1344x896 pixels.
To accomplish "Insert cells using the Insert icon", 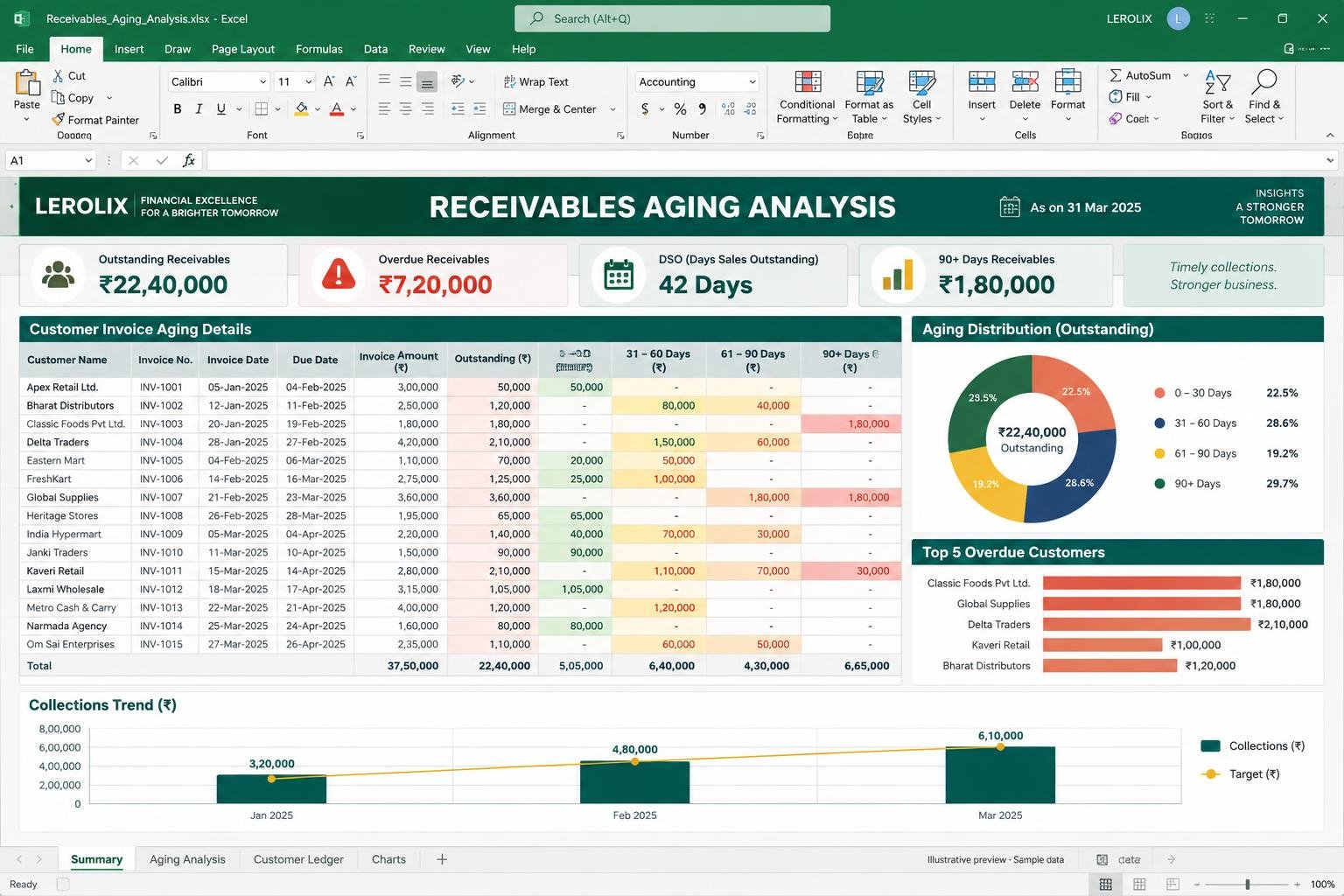I will click(982, 83).
